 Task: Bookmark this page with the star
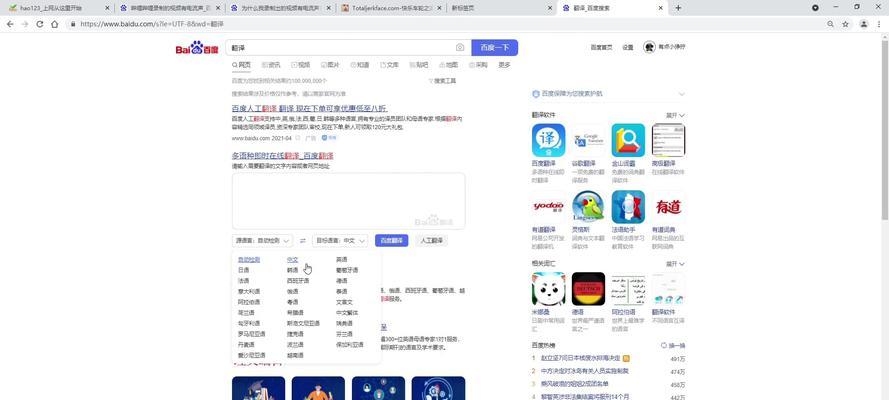coord(845,24)
